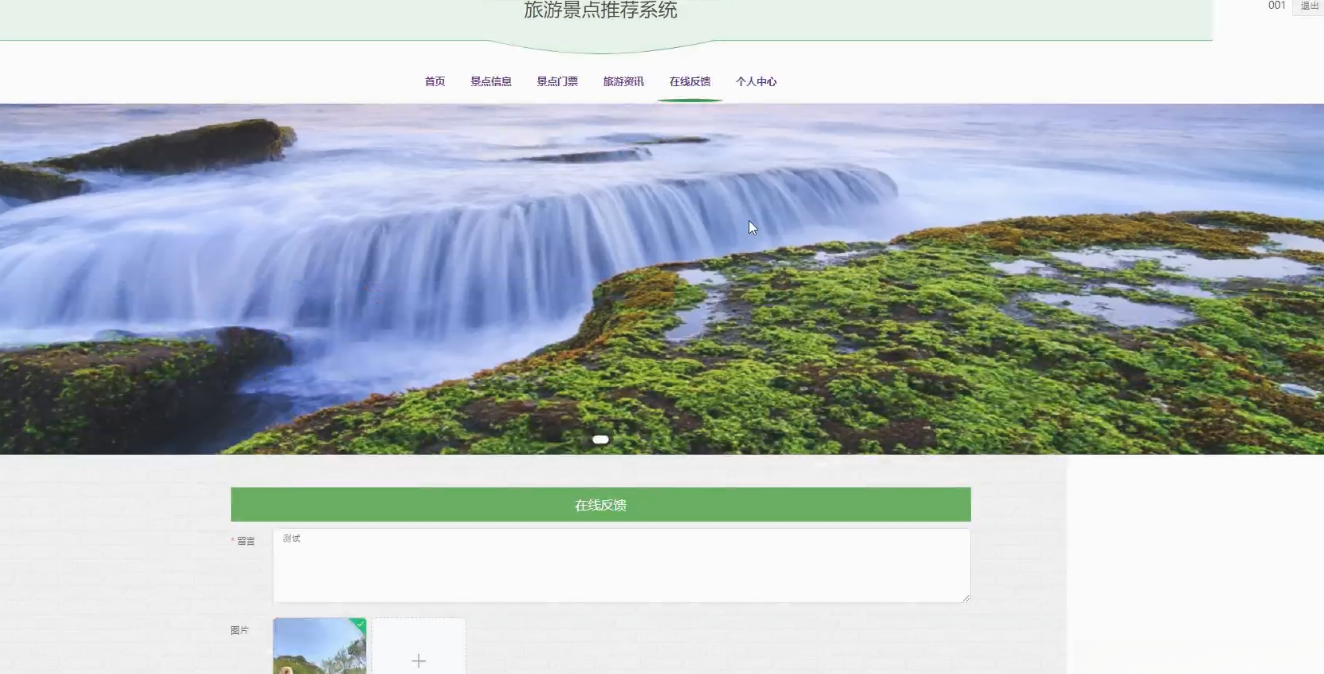Click the green 在线反馈 form header
The image size is (1324, 674).
pyautogui.click(x=601, y=505)
